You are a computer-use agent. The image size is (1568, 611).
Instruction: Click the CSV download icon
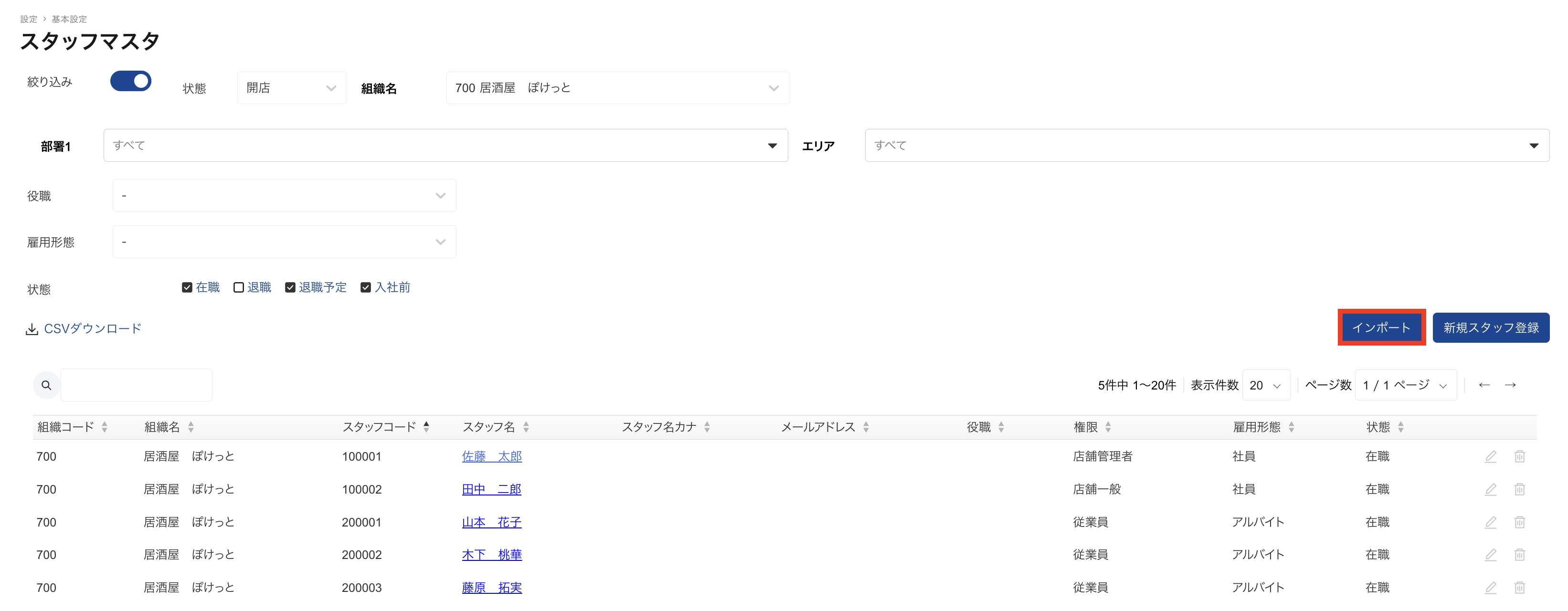pyautogui.click(x=32, y=329)
